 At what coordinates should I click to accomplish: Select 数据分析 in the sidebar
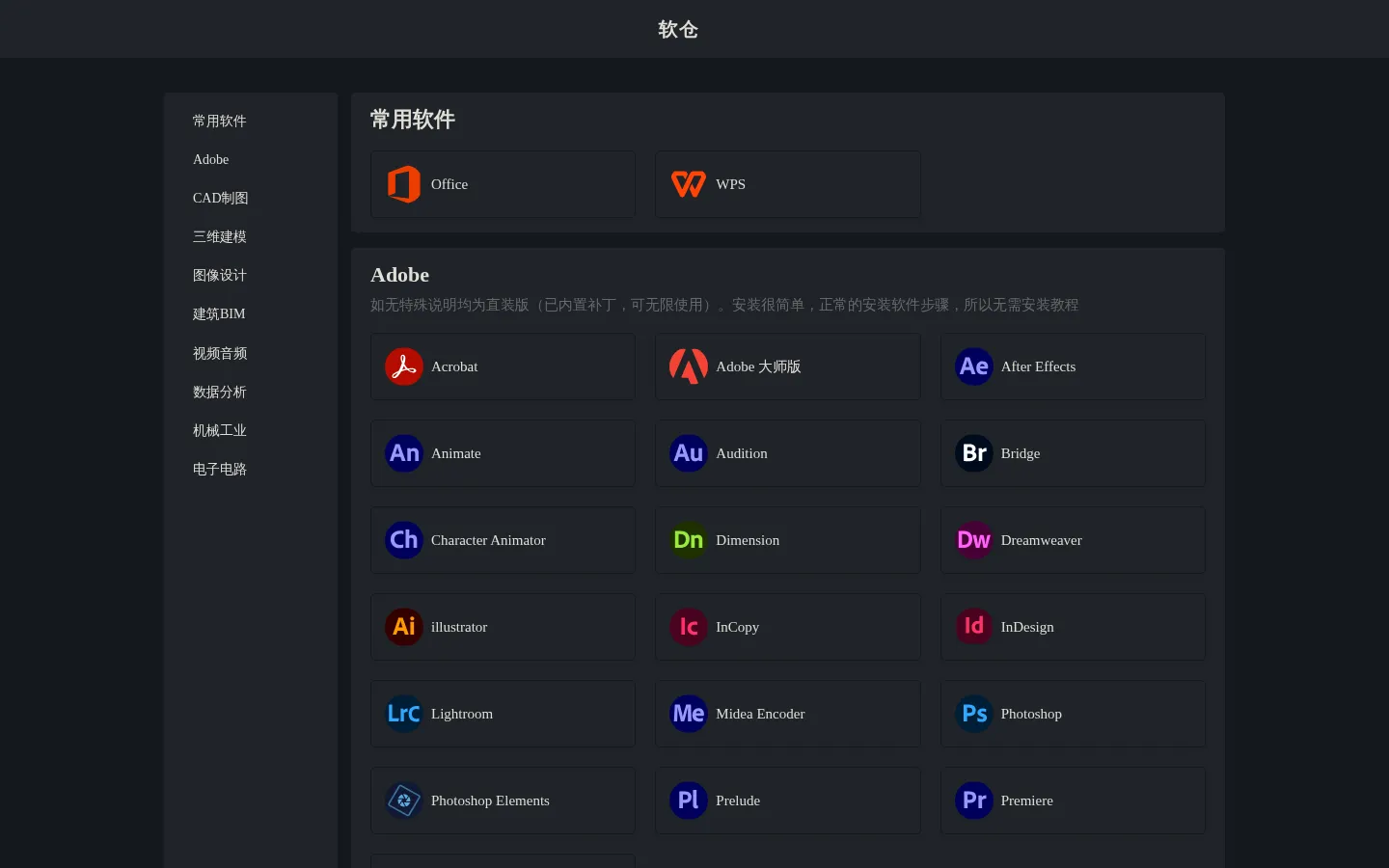[x=220, y=392]
